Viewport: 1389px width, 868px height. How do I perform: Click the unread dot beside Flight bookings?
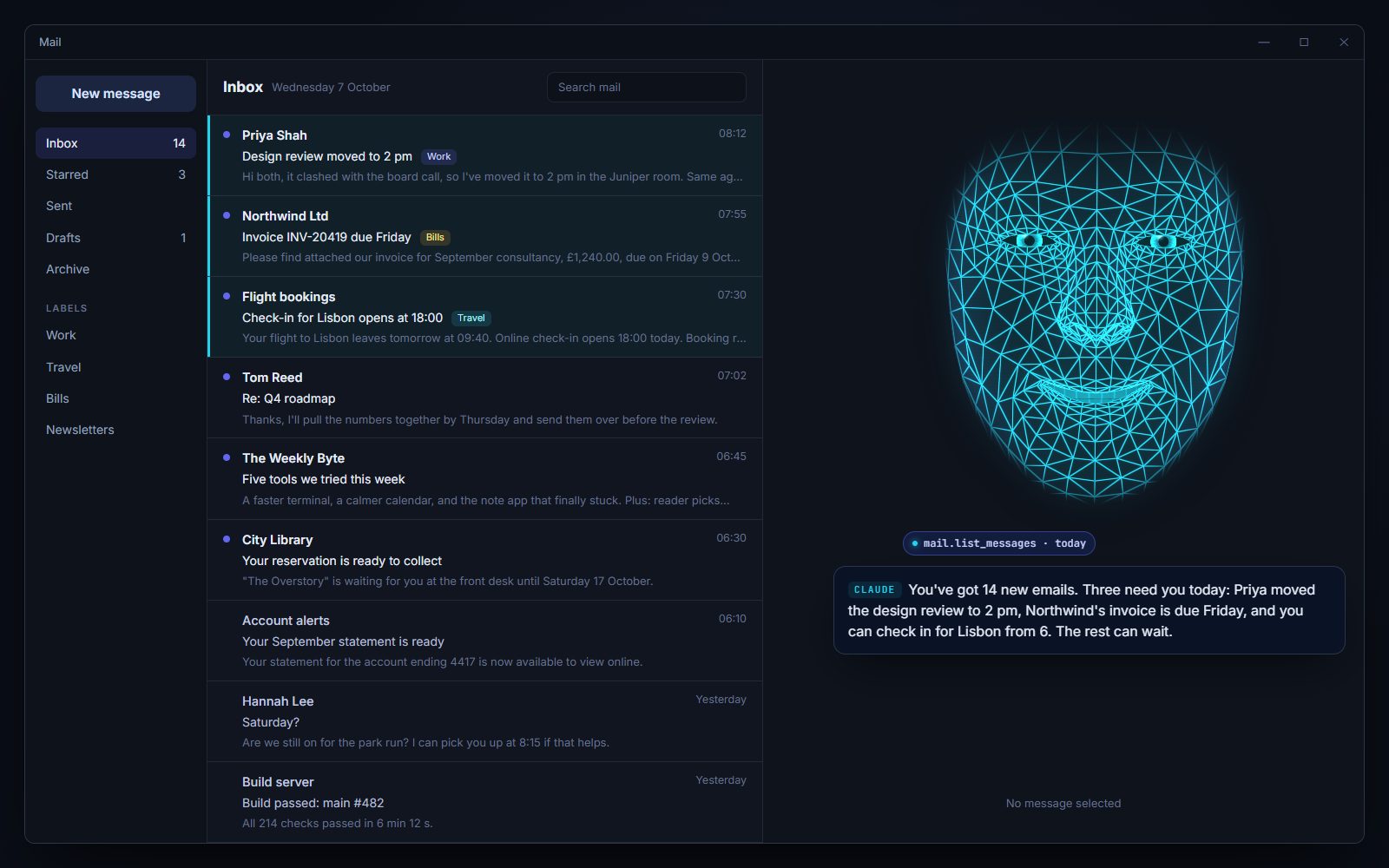227,296
